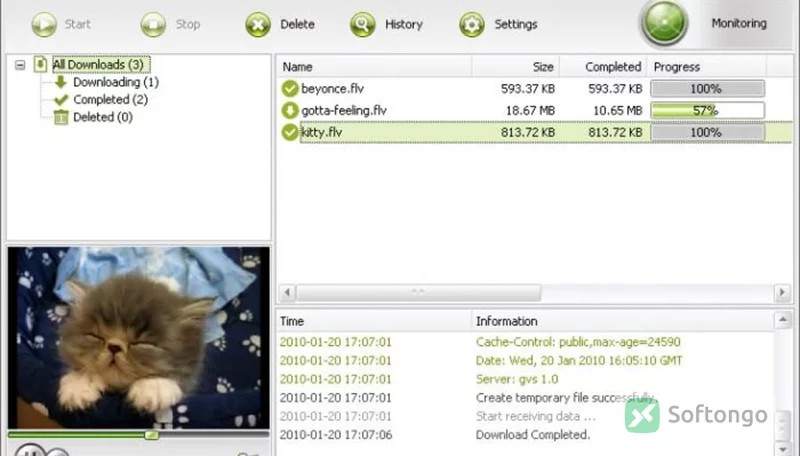Click the 100% progress bar of kitty.flv
Viewport: 800px width, 456px height.
click(707, 133)
